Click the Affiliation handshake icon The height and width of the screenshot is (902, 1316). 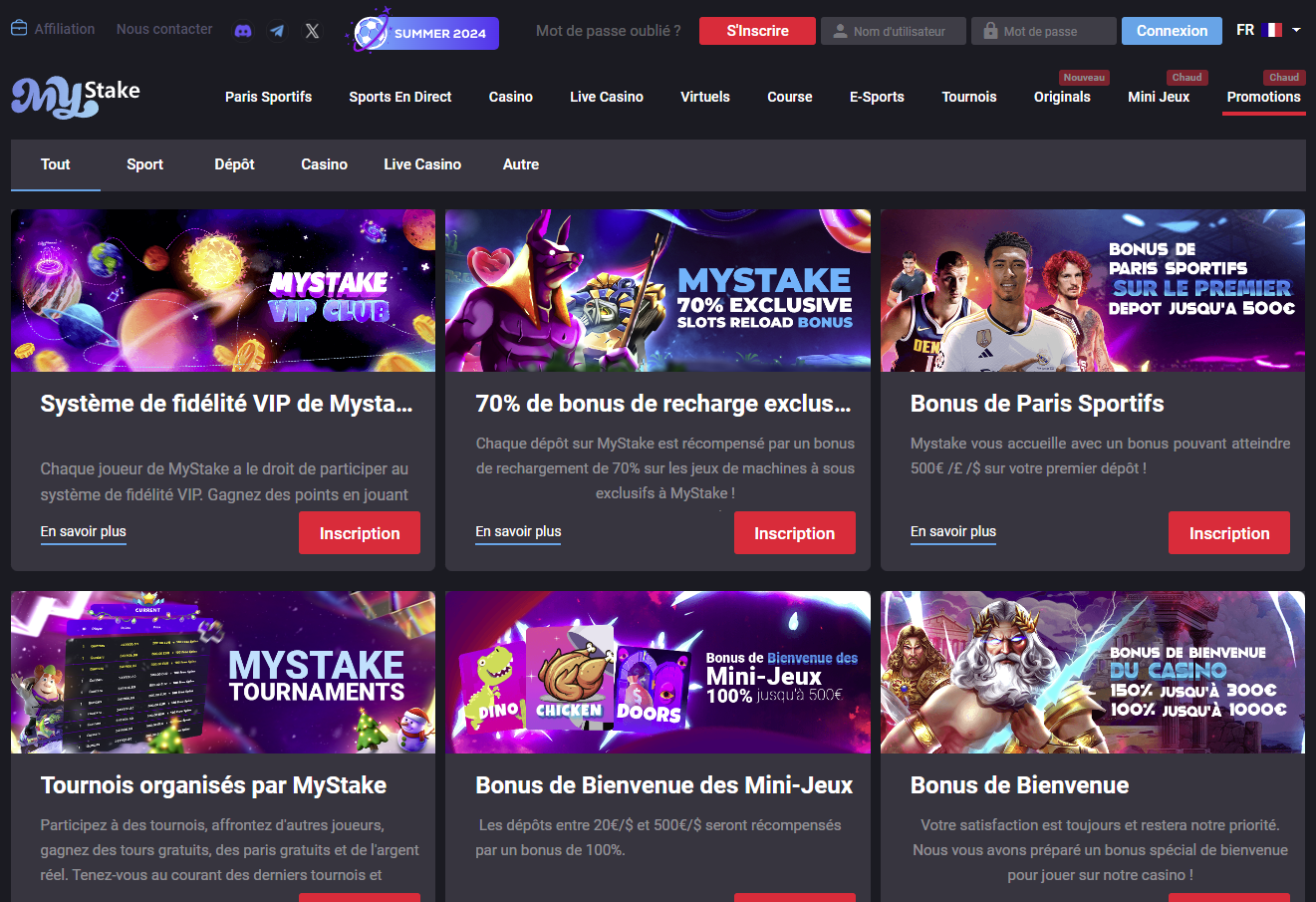(19, 29)
